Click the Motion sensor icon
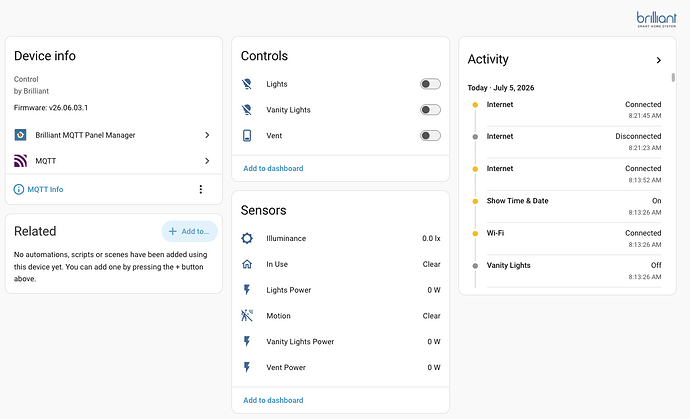 tap(247, 316)
